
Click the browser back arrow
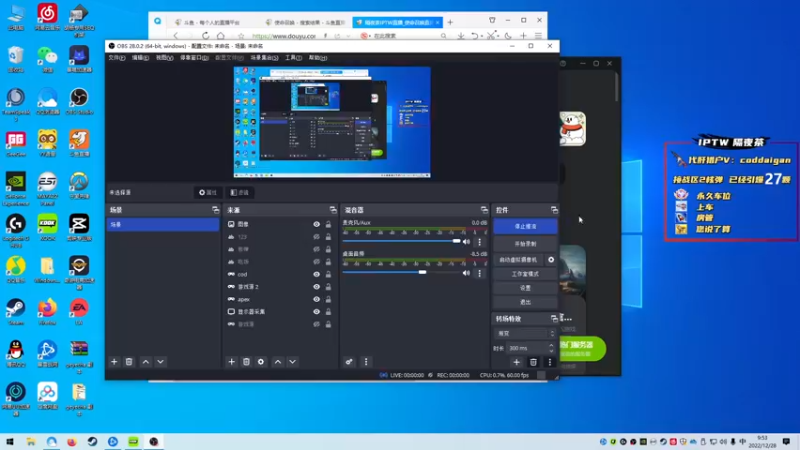click(x=176, y=36)
